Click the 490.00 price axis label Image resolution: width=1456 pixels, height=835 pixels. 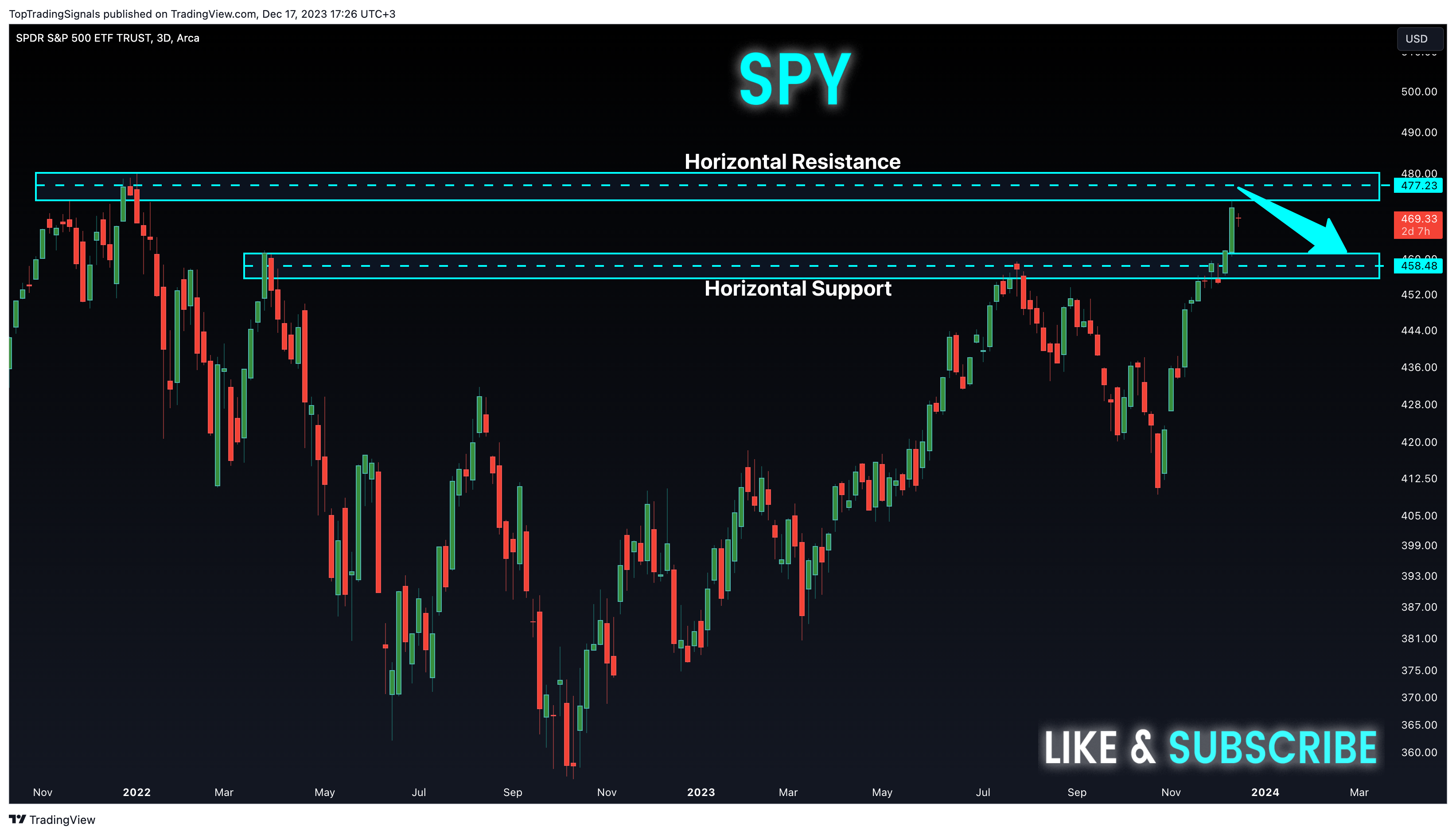[1419, 133]
